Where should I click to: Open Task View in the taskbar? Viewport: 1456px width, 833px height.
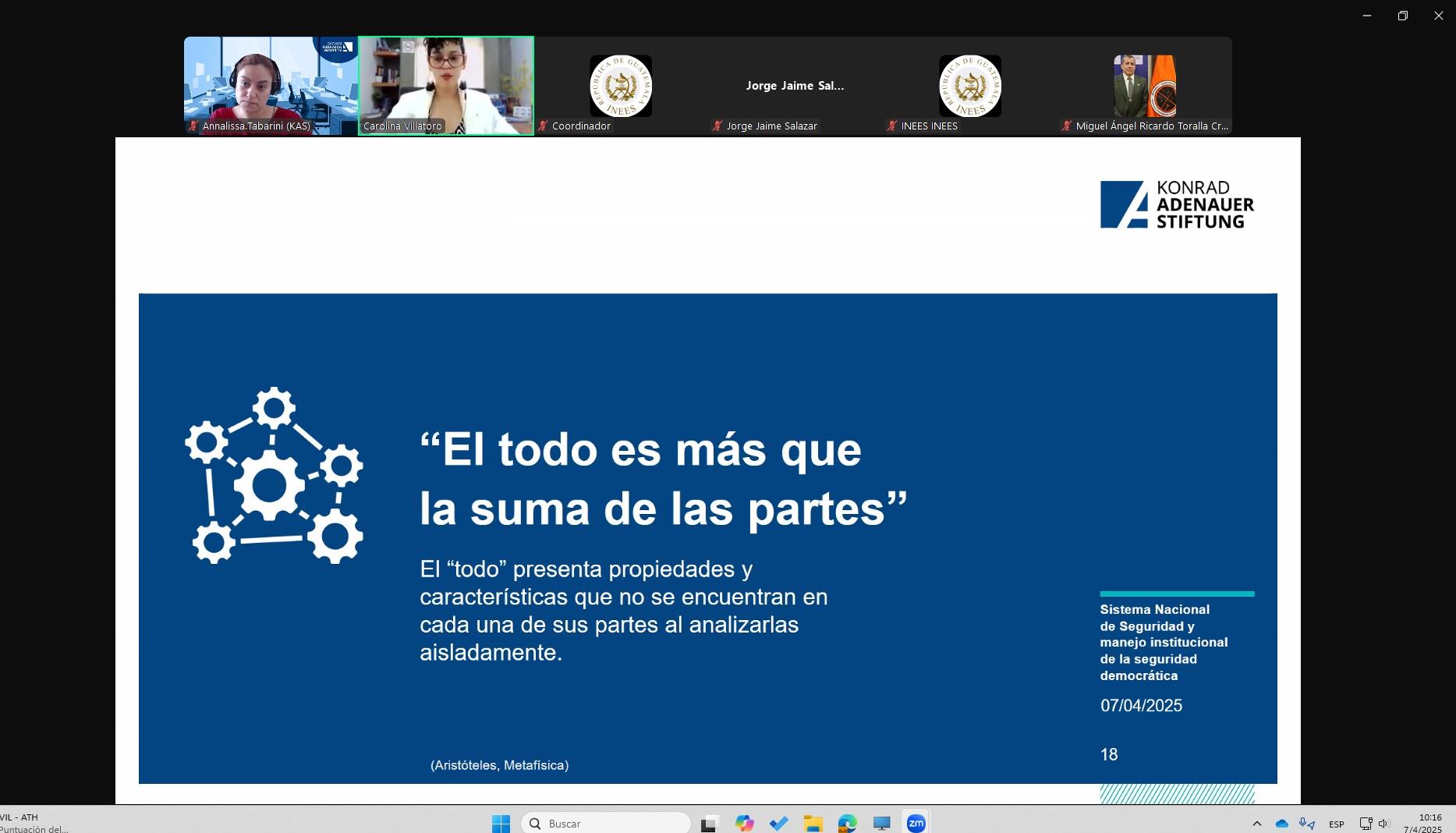[x=709, y=823]
